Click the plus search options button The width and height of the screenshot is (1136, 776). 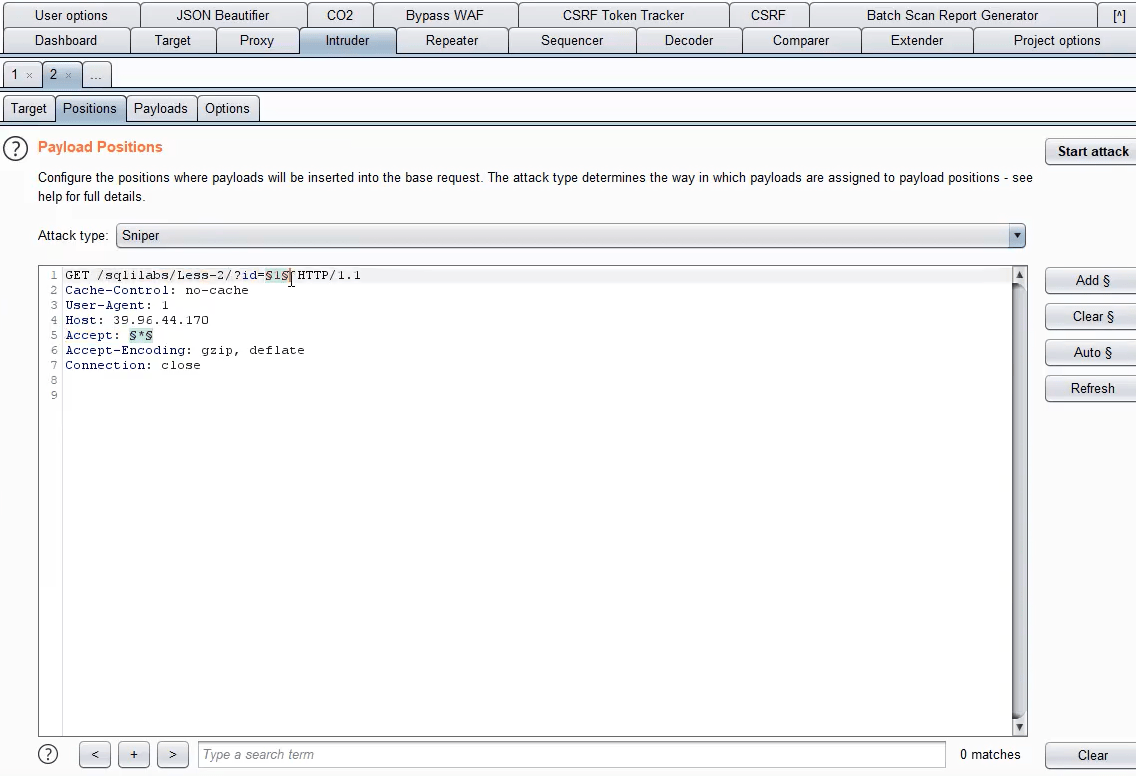click(133, 754)
